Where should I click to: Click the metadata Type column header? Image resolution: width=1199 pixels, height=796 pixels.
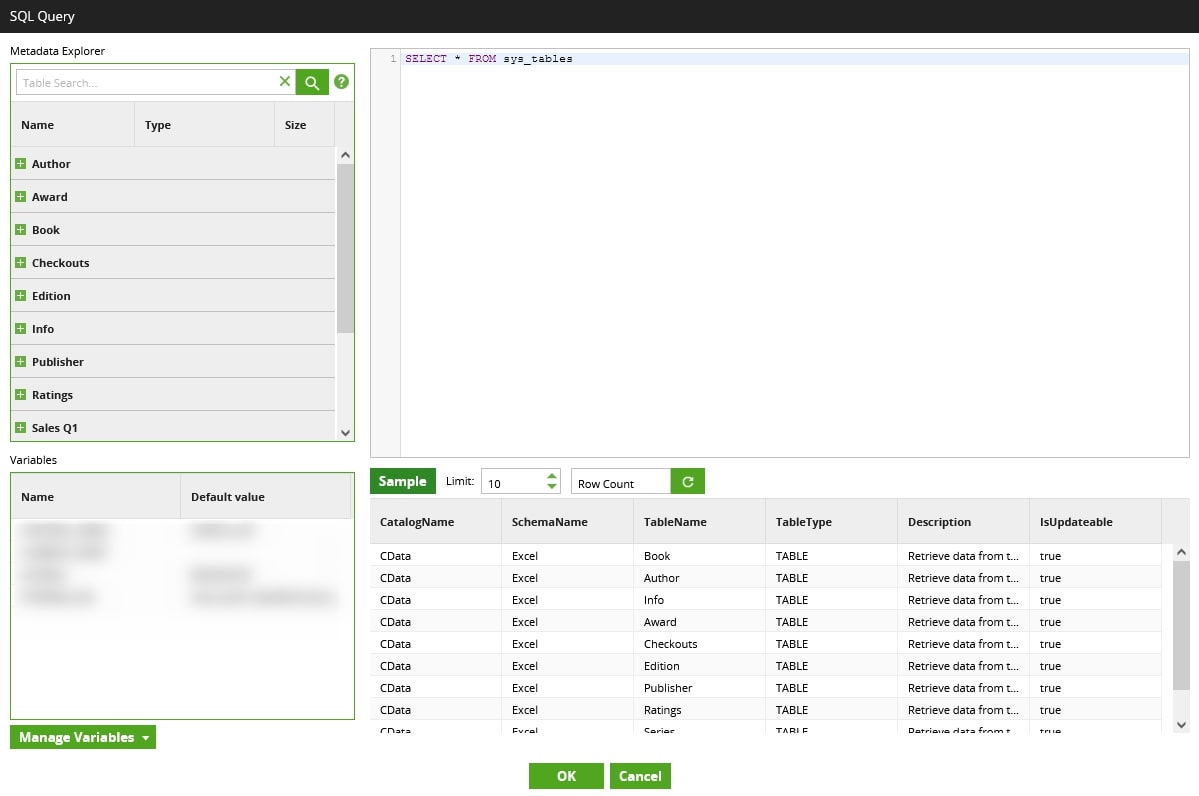pyautogui.click(x=204, y=125)
